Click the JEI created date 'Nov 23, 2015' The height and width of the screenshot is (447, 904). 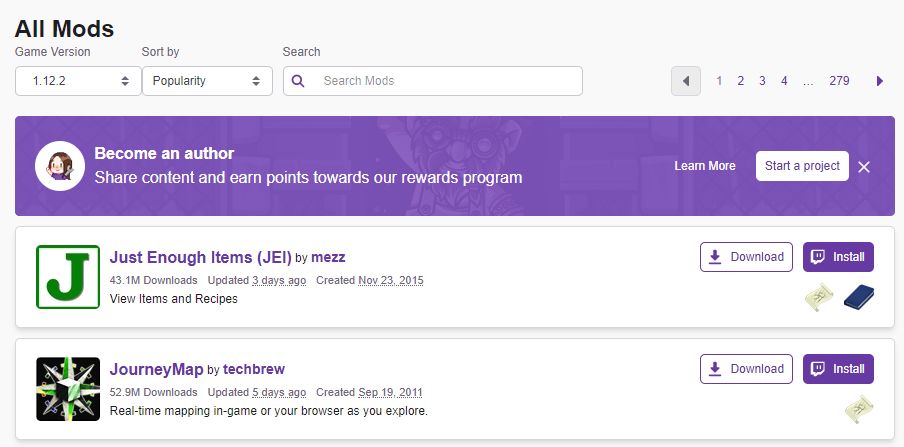coord(391,280)
